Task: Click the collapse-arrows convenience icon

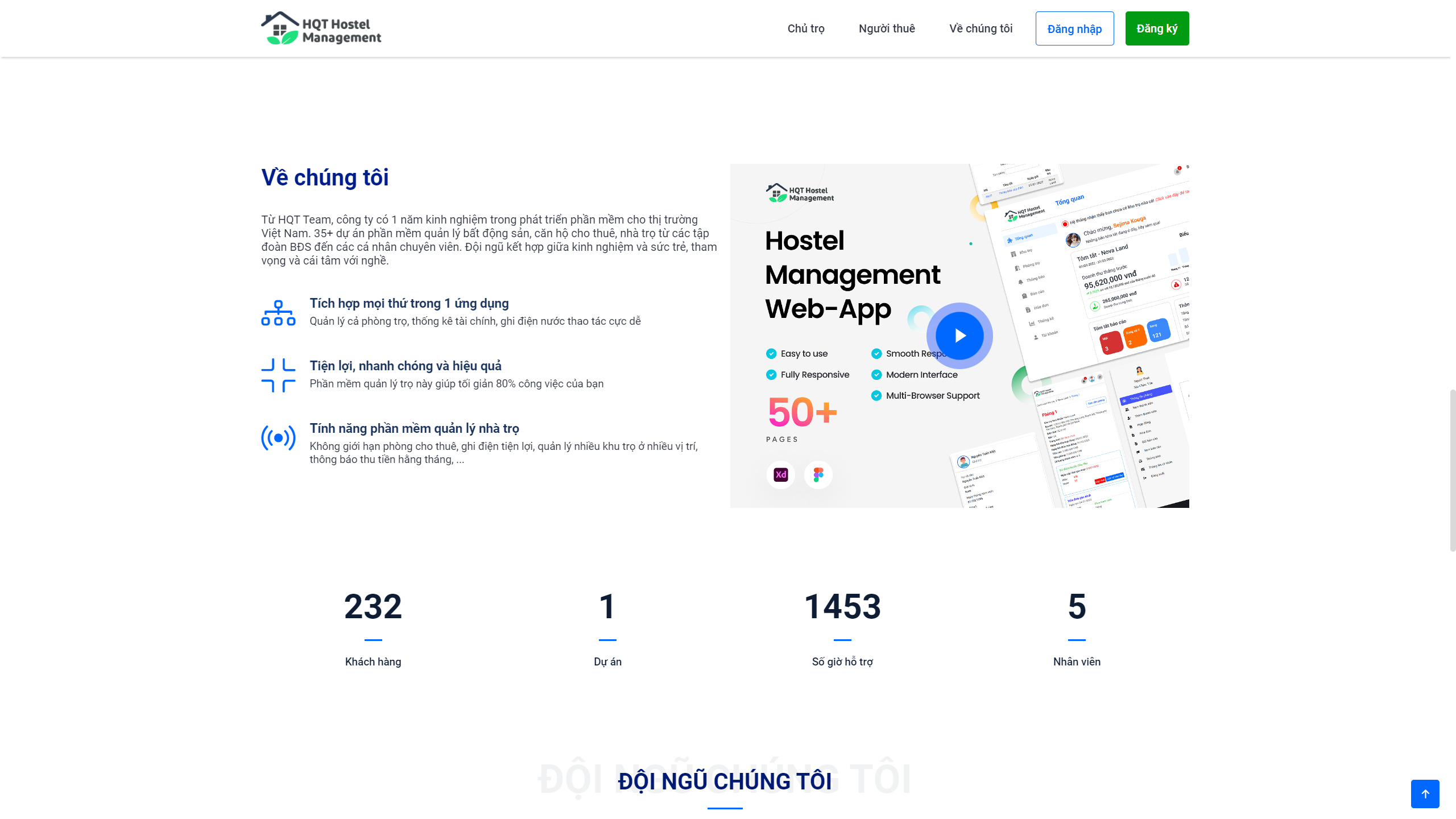Action: coord(278,375)
